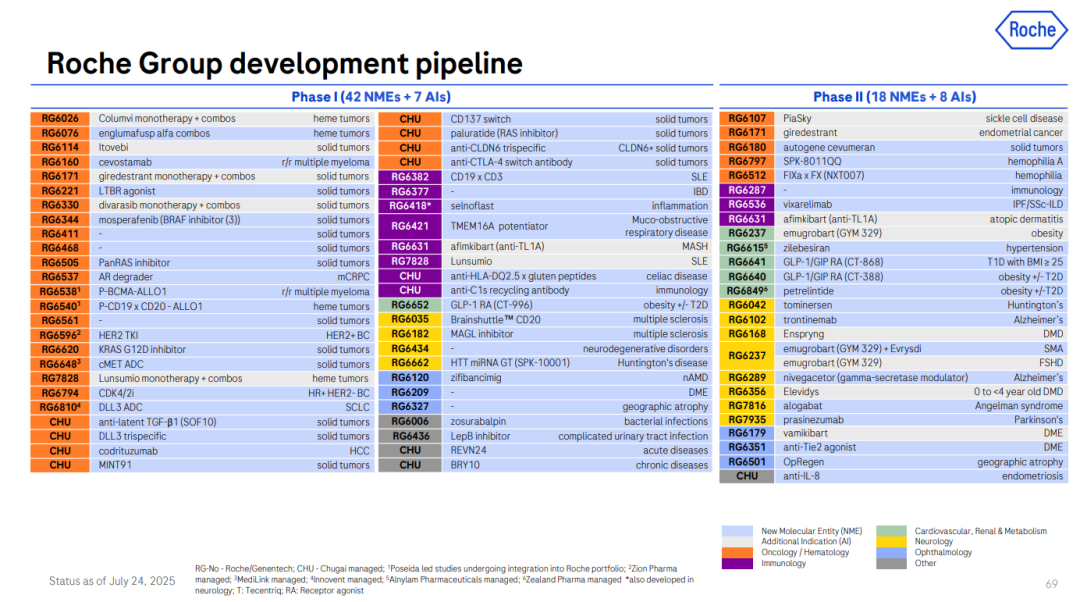
Task: Click anti-CLDN6 trispecific entry
Action: click(498, 148)
